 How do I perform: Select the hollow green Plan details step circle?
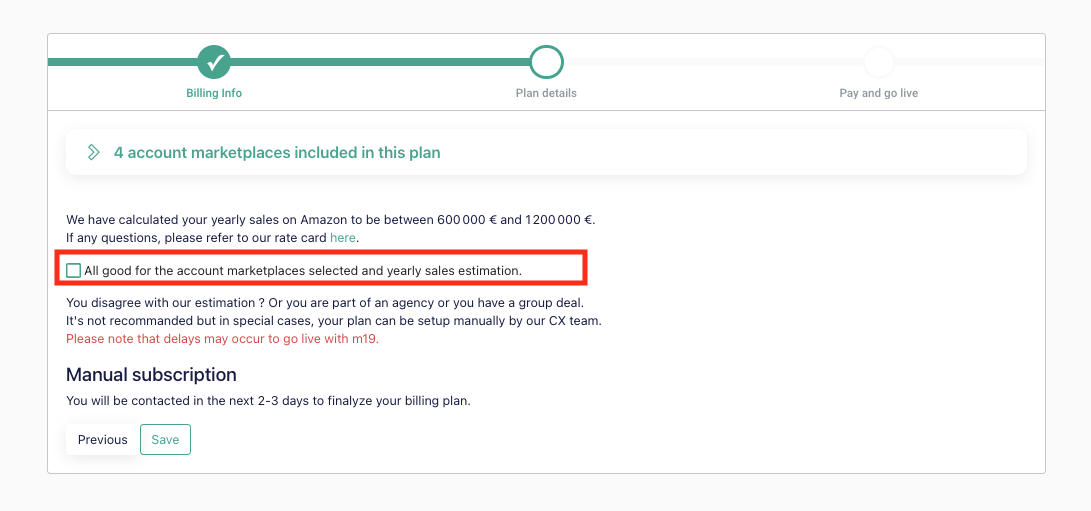click(546, 62)
